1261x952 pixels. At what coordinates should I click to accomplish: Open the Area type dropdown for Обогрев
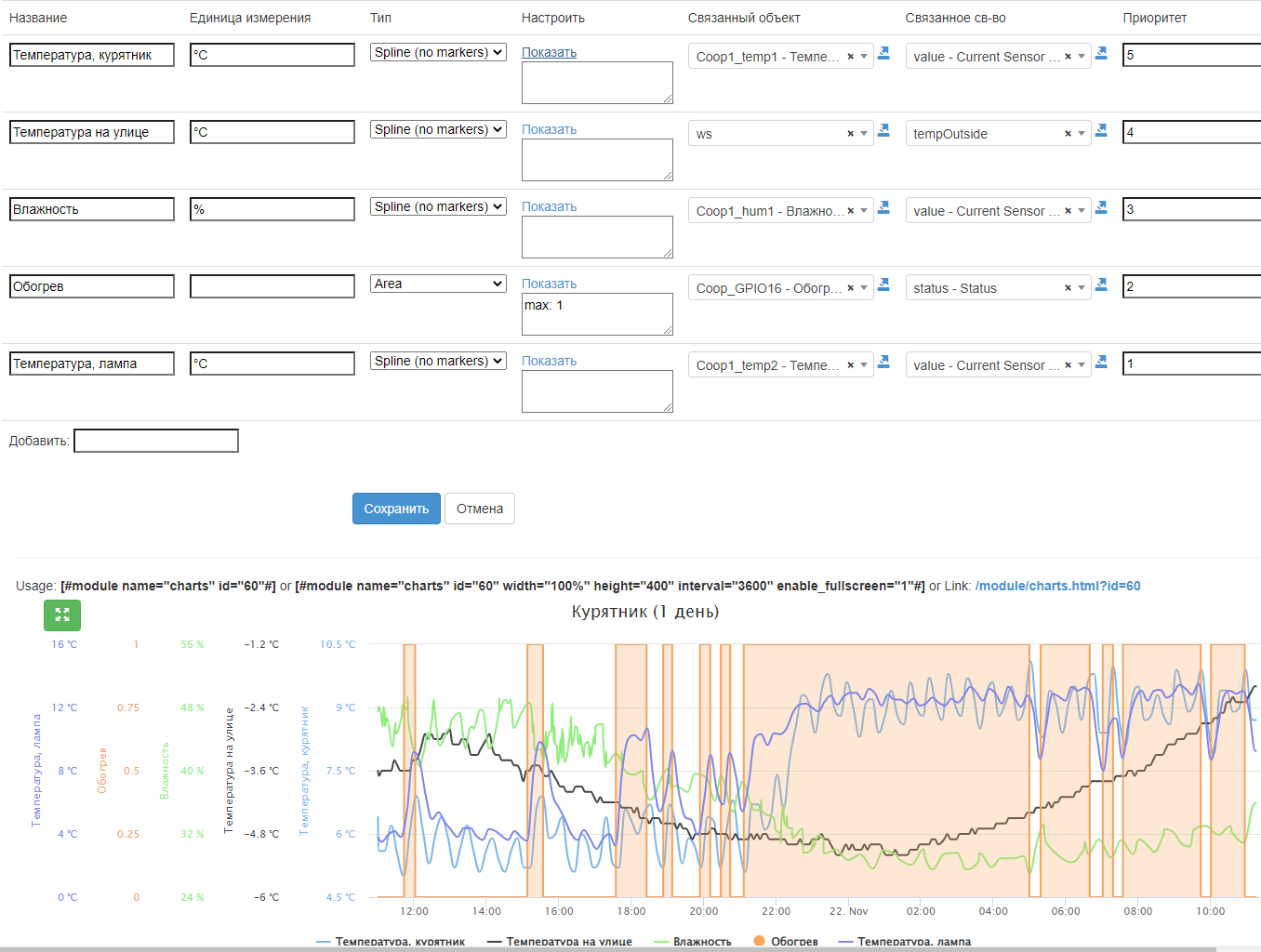(438, 284)
